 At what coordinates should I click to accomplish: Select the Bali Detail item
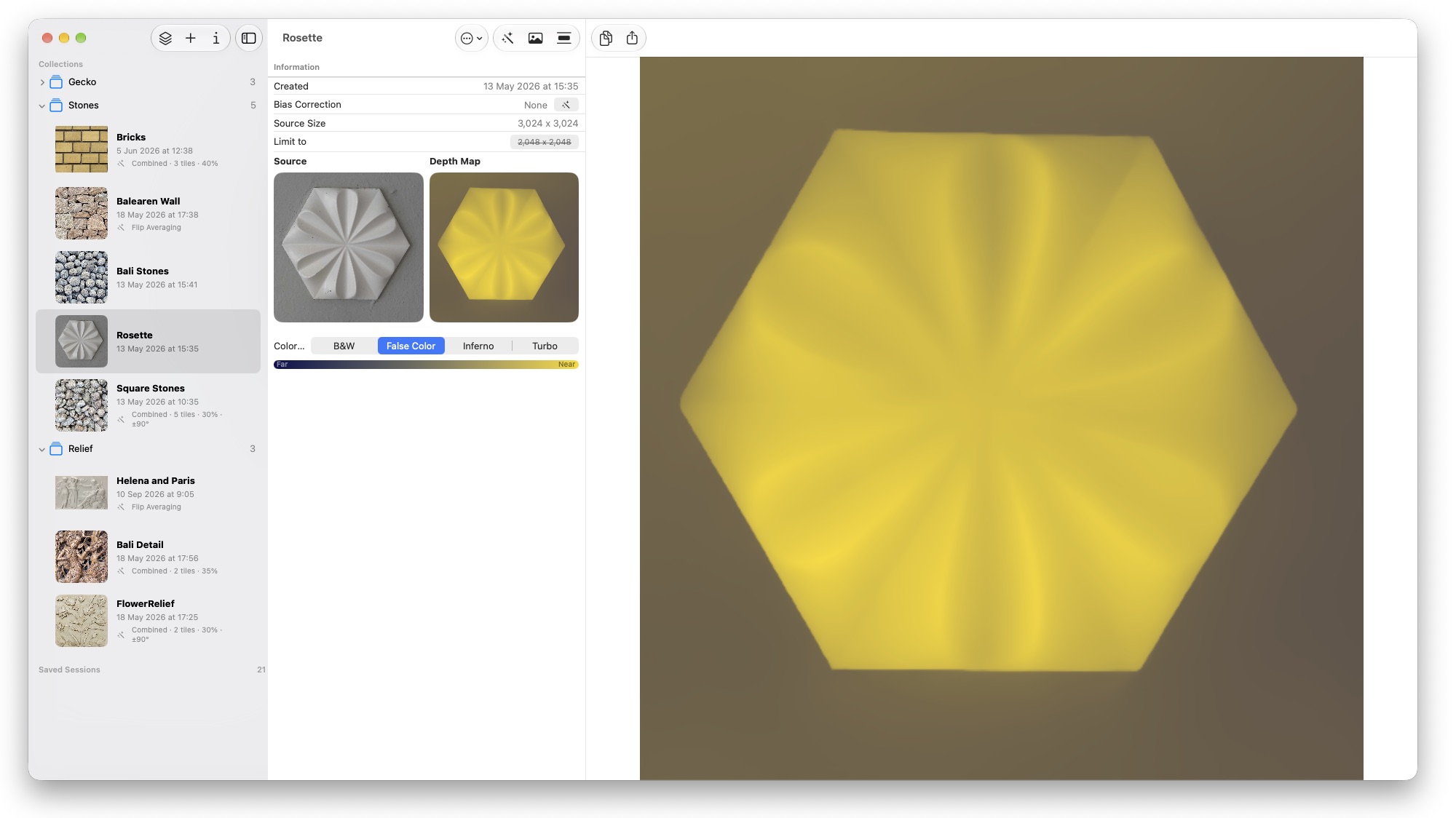coord(148,557)
